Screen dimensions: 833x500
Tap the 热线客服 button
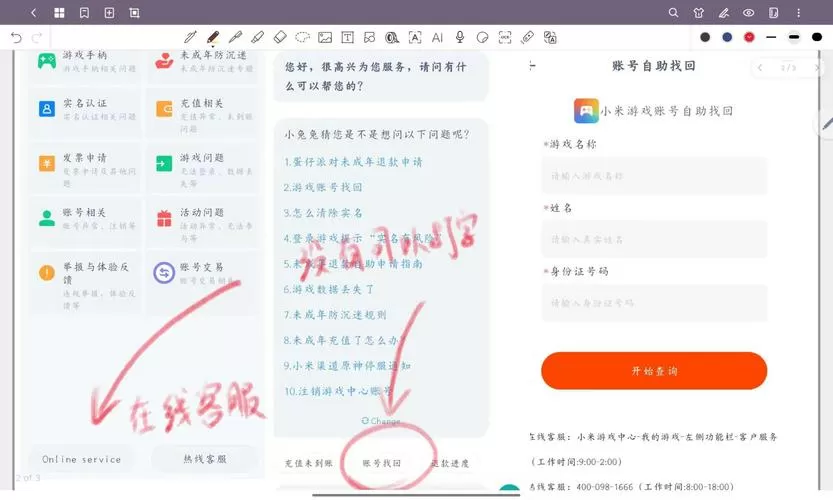click(x=205, y=459)
